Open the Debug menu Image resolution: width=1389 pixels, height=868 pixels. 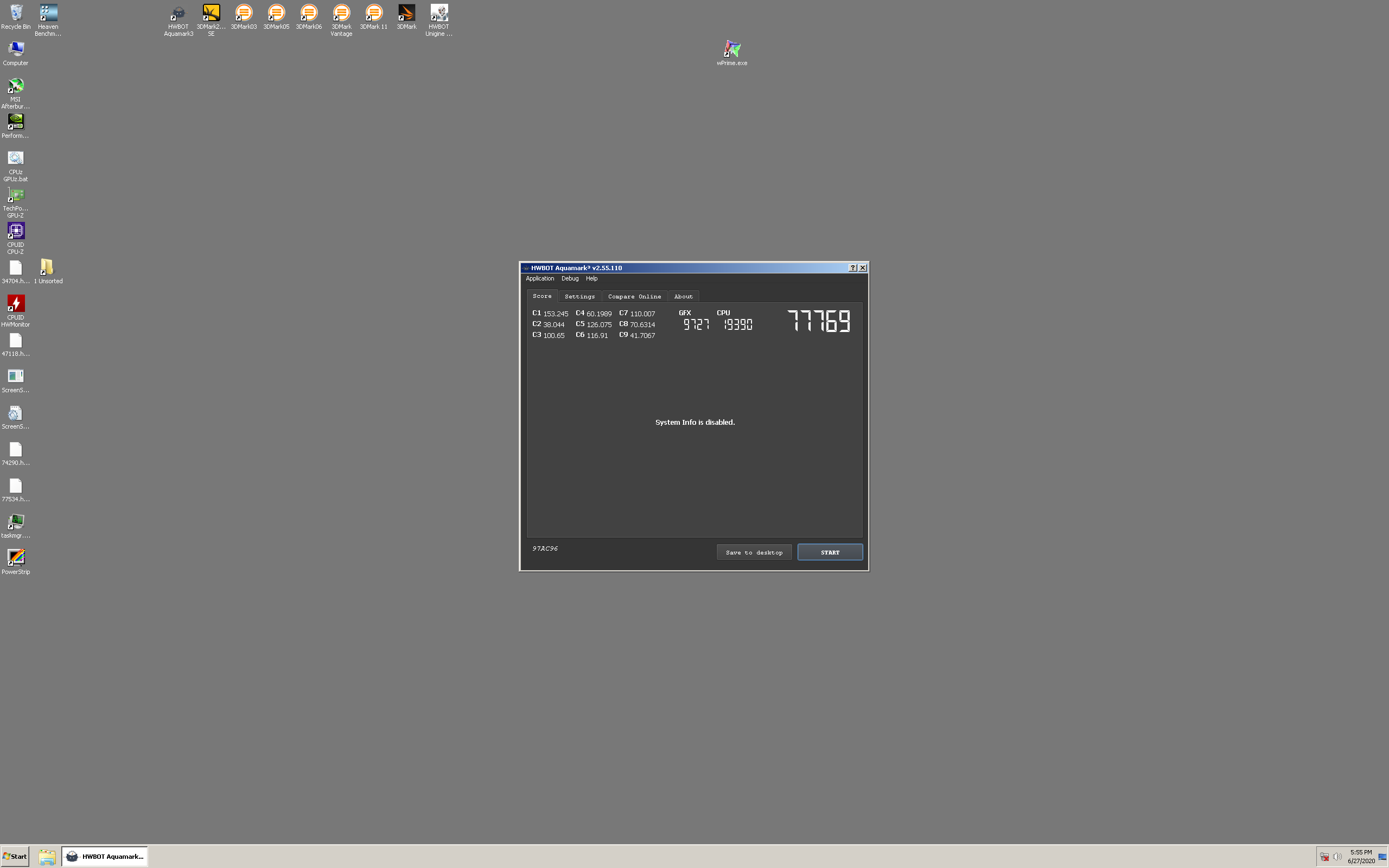coord(570,278)
